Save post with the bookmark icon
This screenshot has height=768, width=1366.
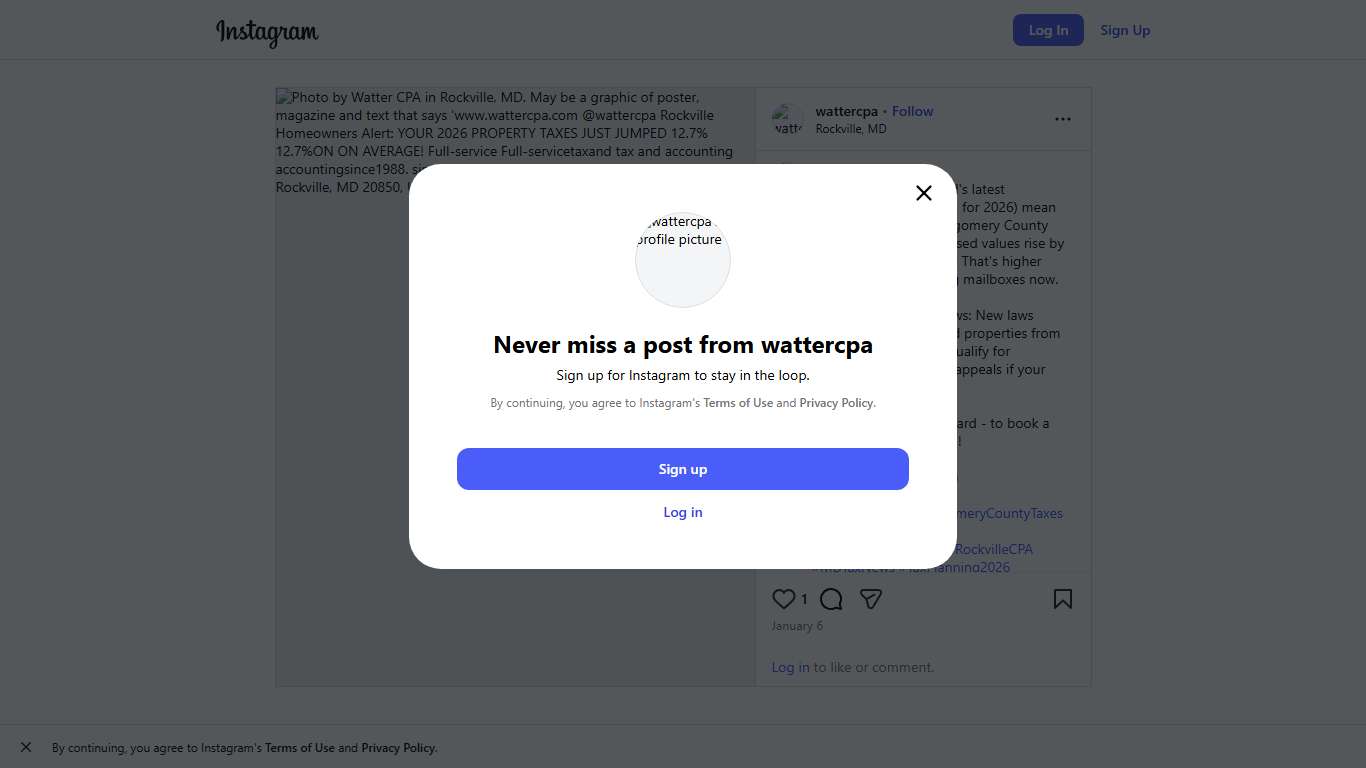tap(1062, 599)
